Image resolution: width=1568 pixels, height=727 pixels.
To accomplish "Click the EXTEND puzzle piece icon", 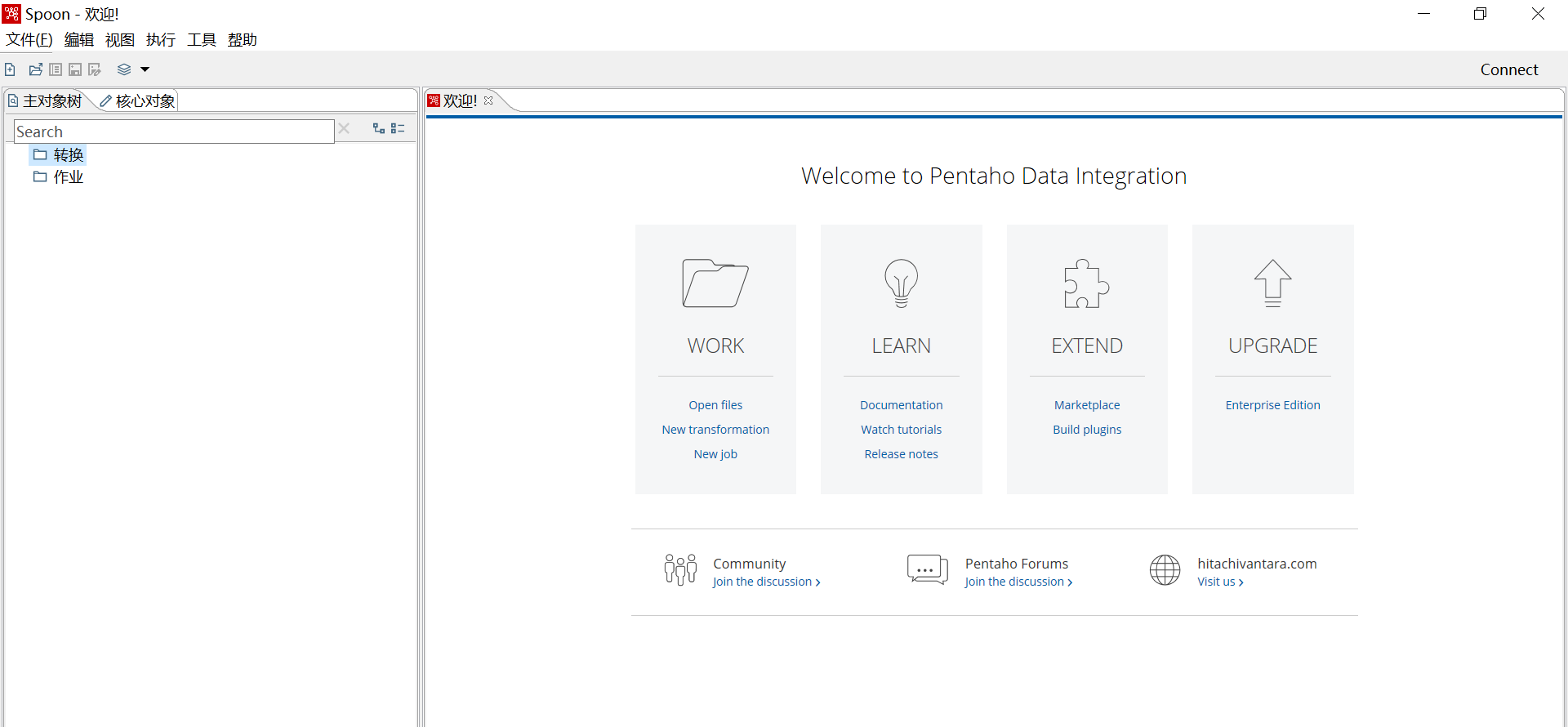I will (1087, 283).
